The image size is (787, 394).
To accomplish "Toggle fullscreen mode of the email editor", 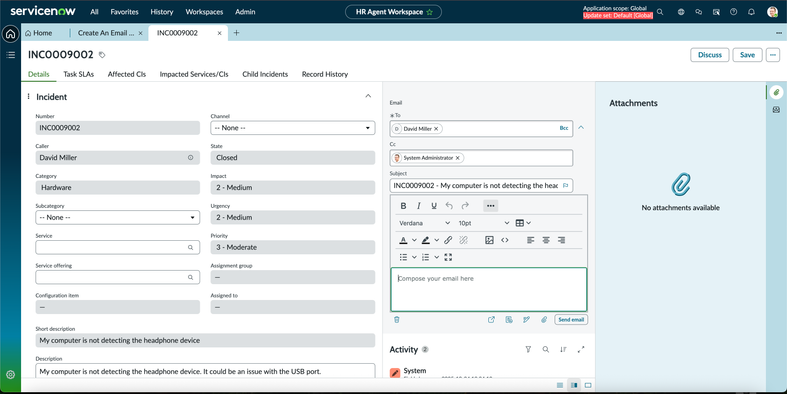I will point(448,257).
